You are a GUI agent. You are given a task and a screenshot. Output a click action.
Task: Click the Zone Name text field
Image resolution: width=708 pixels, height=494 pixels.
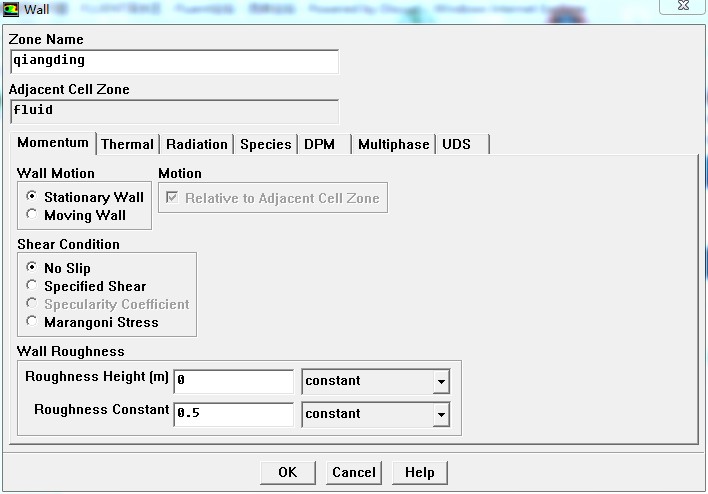(174, 61)
